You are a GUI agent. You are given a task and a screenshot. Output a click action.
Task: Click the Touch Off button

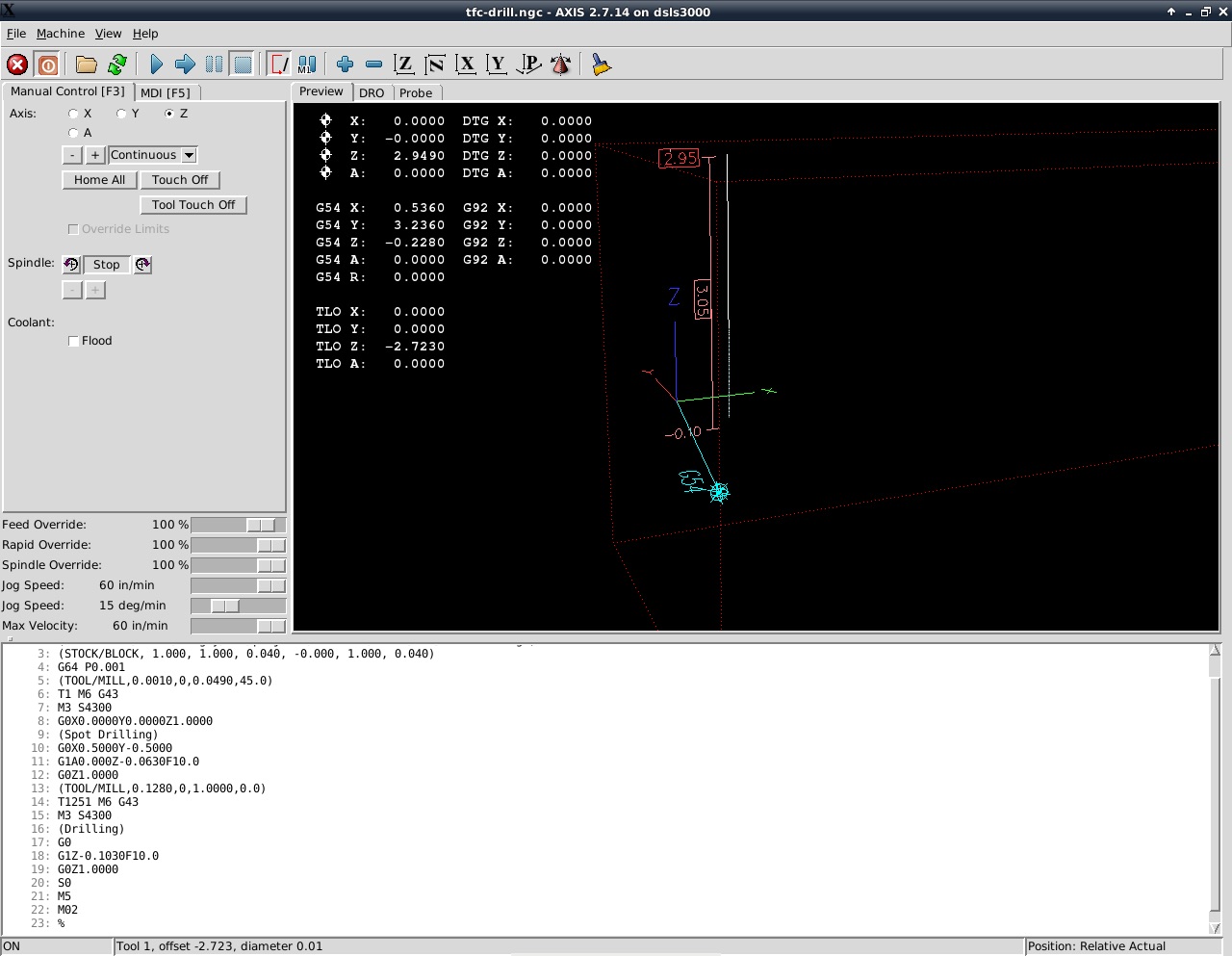[180, 180]
